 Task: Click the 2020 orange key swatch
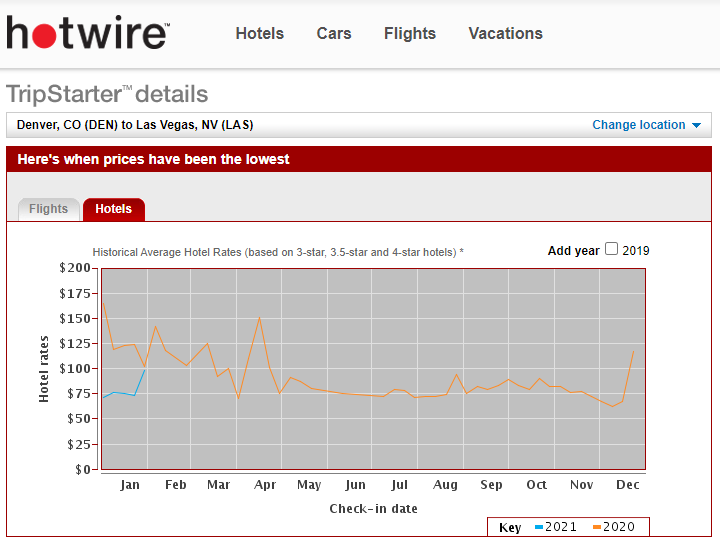597,527
